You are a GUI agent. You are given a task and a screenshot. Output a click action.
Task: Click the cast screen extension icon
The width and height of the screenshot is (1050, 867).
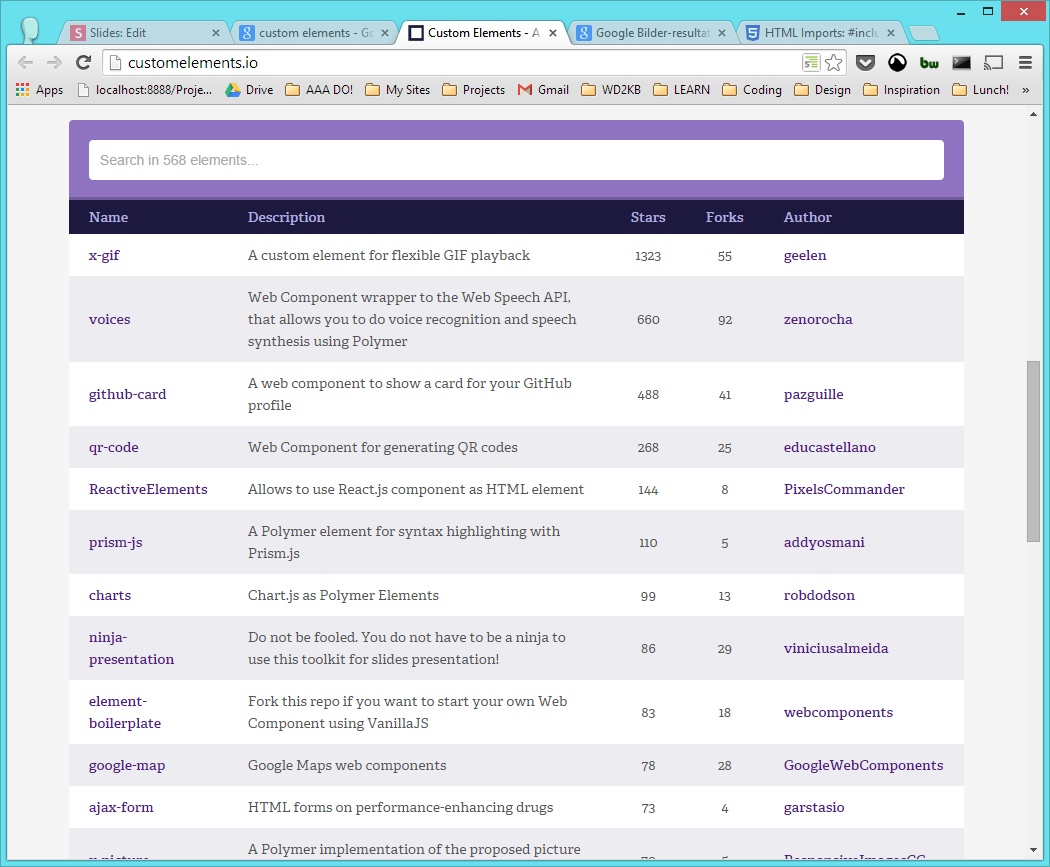pyautogui.click(x=993, y=63)
